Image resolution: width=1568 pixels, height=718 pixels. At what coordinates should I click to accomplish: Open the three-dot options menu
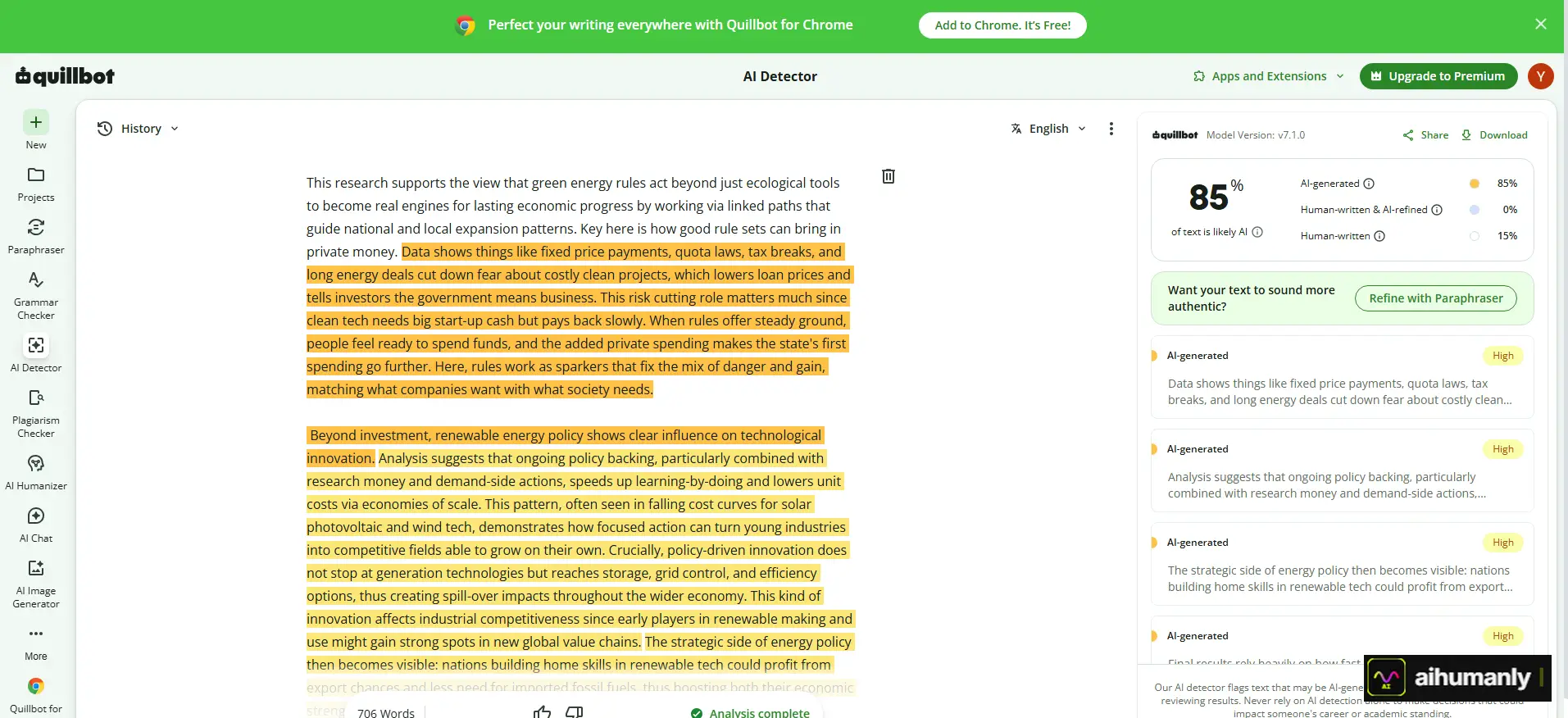coord(1111,129)
